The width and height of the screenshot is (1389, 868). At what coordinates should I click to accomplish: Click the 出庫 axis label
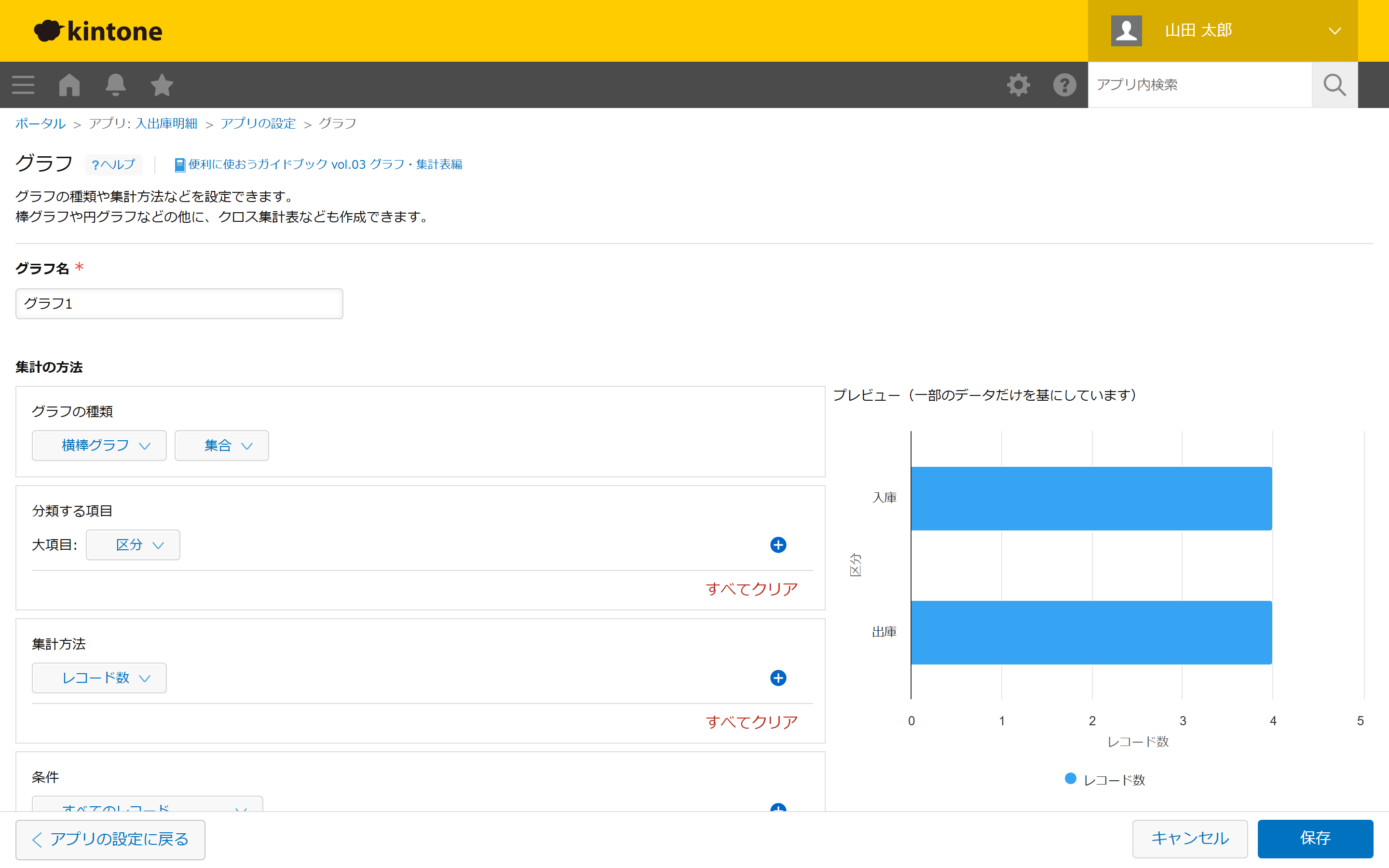(885, 632)
